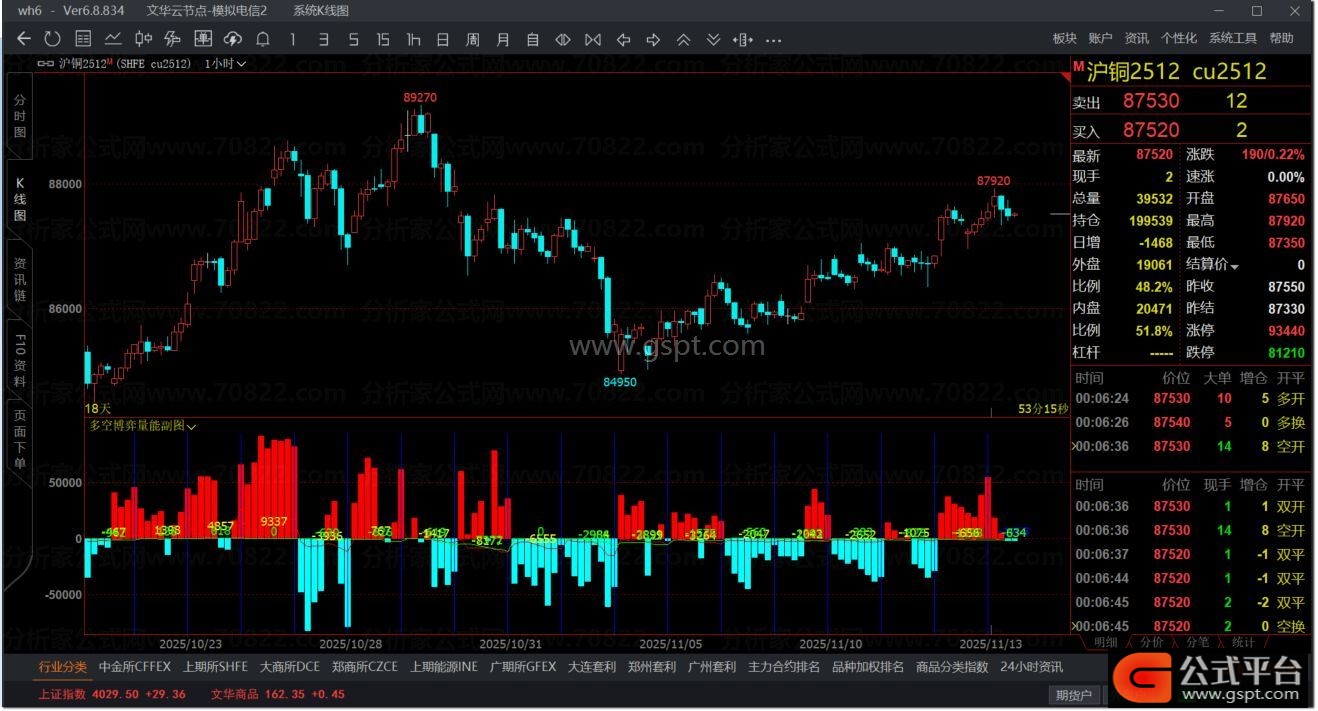Switch to the 分价 tab
The height and width of the screenshot is (711, 1318).
[x=1152, y=642]
